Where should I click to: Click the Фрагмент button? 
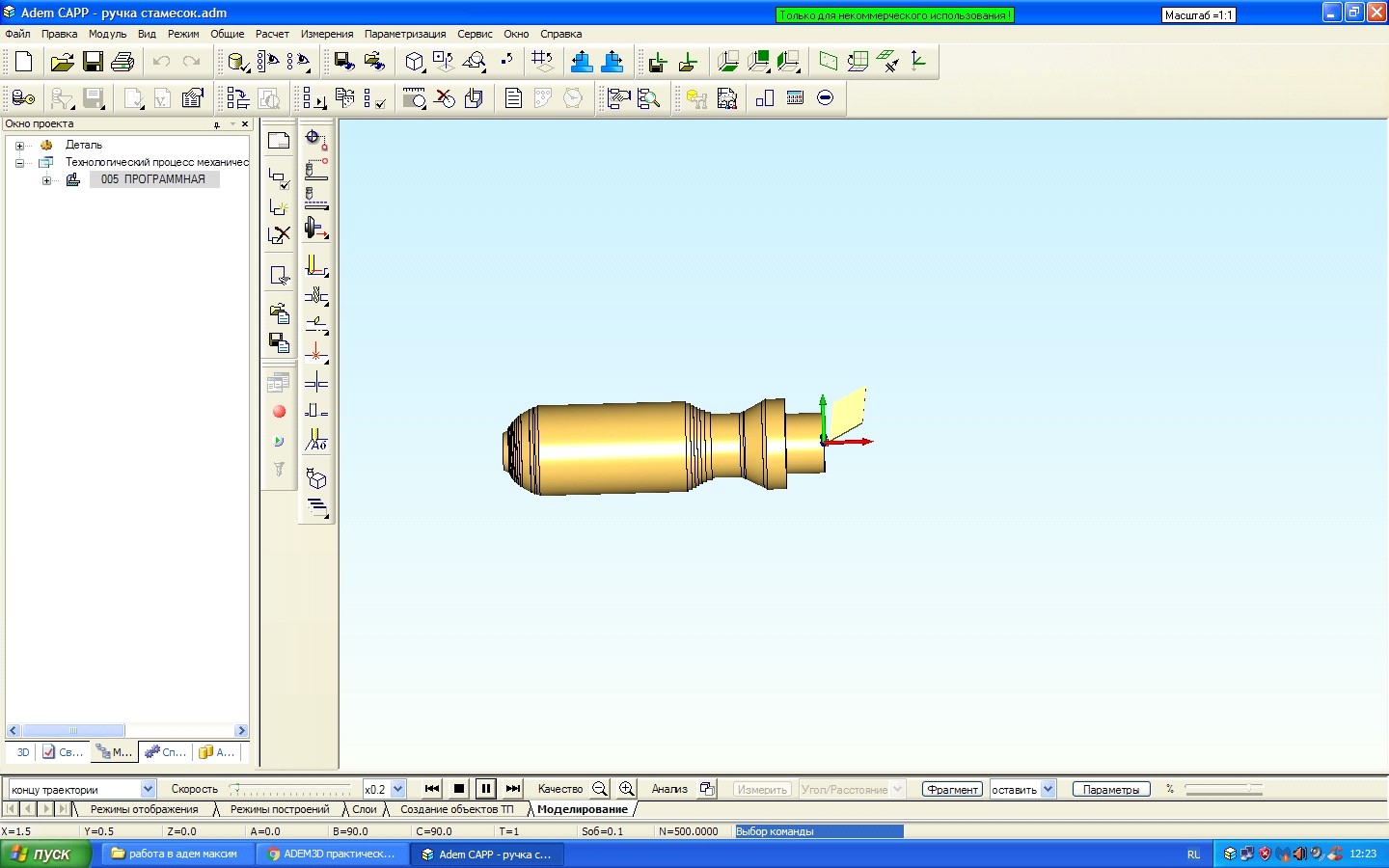[x=952, y=789]
